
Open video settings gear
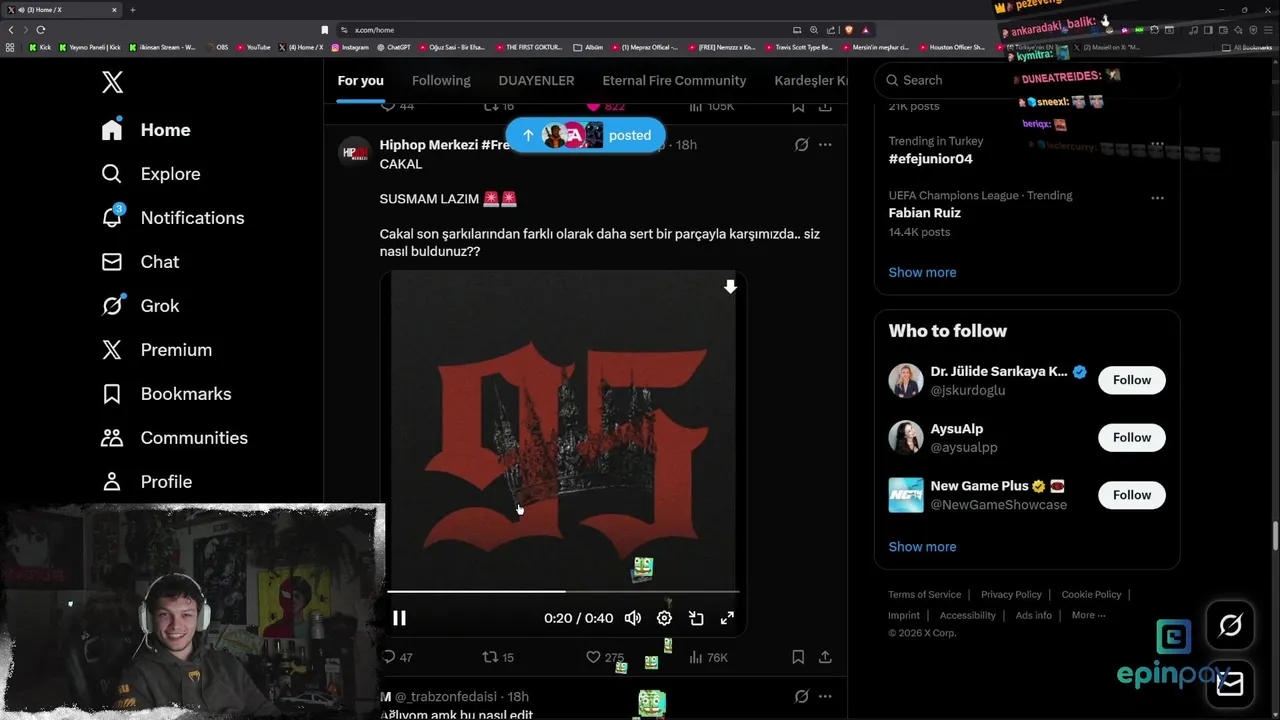point(664,618)
